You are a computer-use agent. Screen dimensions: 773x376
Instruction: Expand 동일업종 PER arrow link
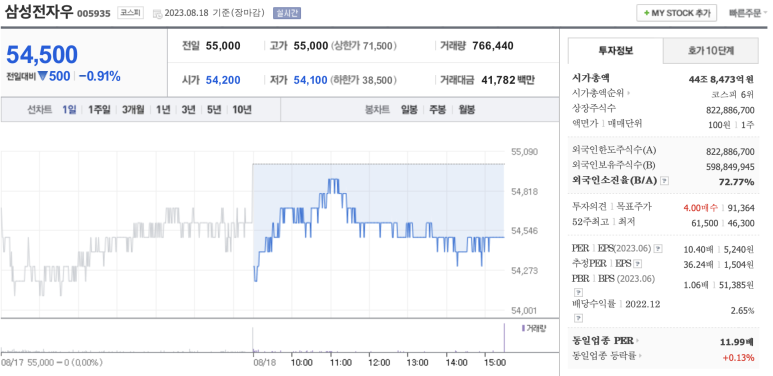pyautogui.click(x=636, y=341)
